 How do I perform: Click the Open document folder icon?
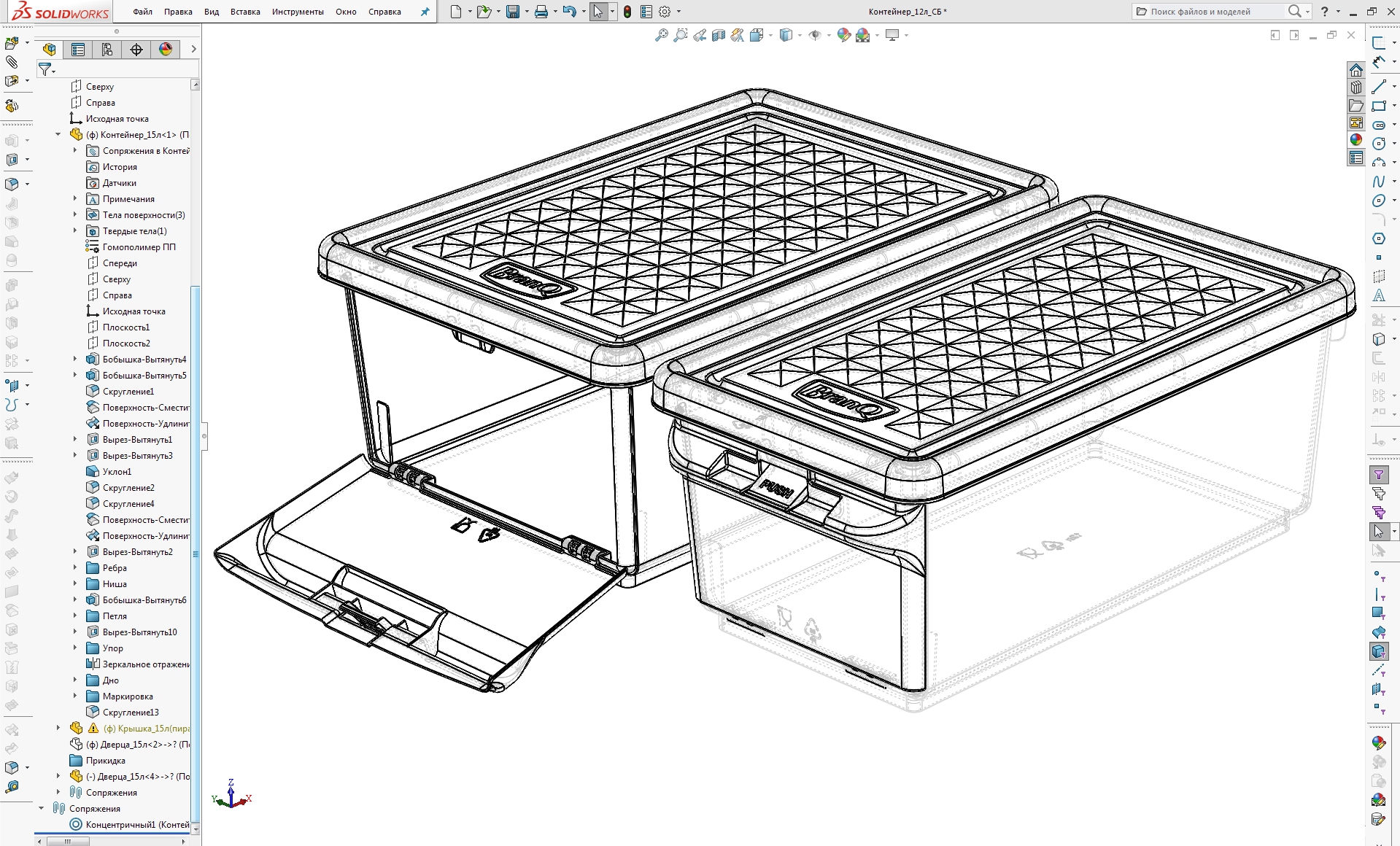[483, 12]
